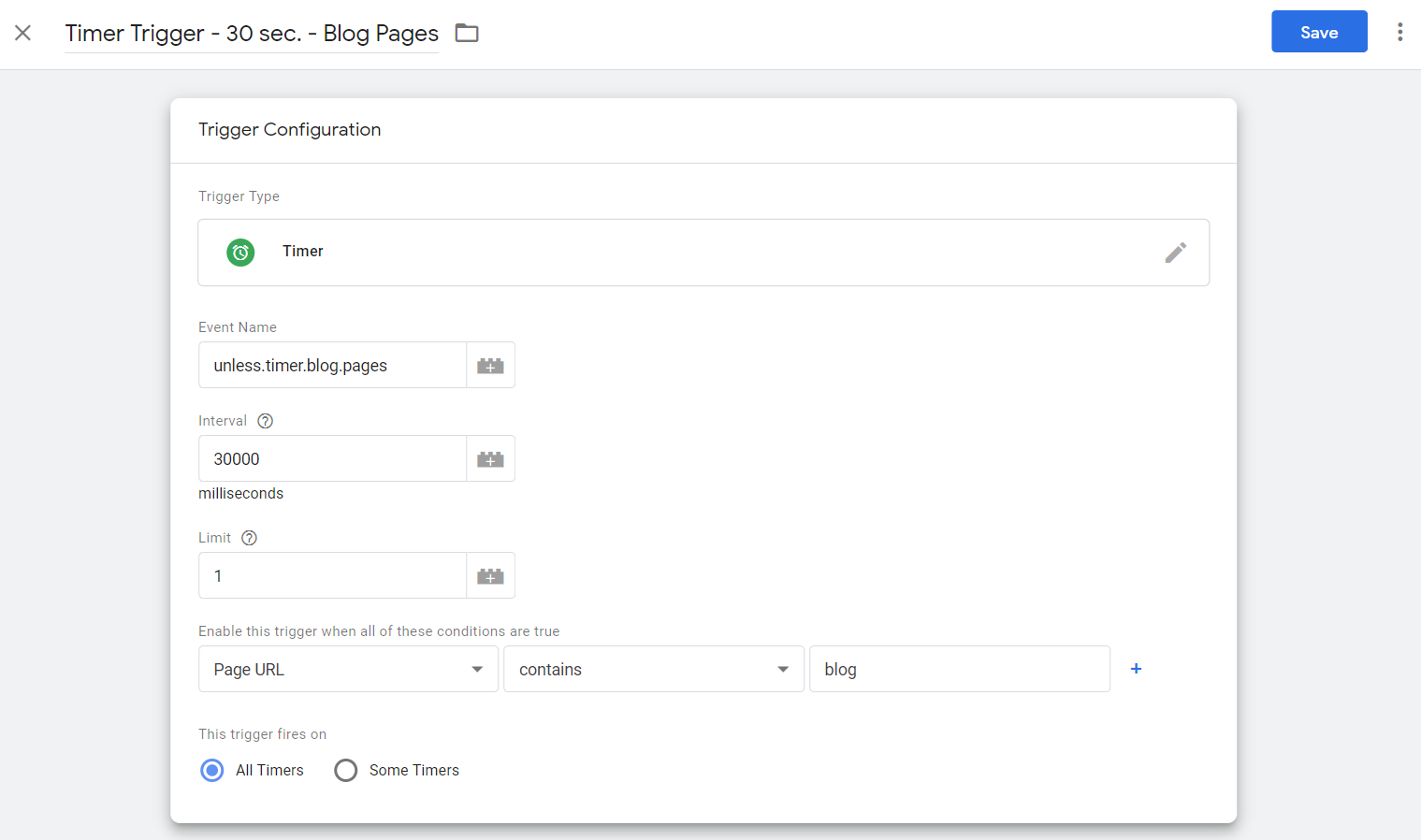Open the three-dot more actions menu

click(x=1399, y=32)
